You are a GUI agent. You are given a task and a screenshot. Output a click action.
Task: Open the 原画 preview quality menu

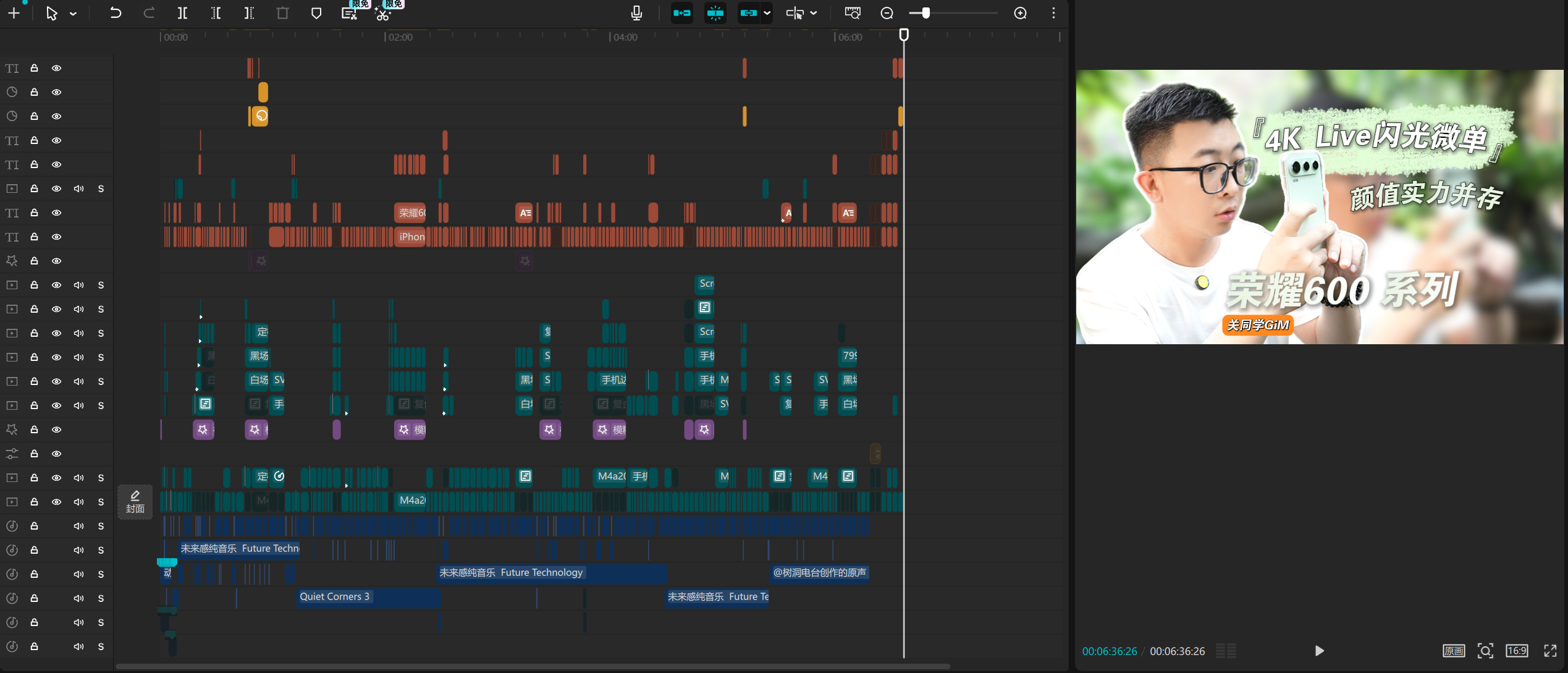tap(1454, 651)
